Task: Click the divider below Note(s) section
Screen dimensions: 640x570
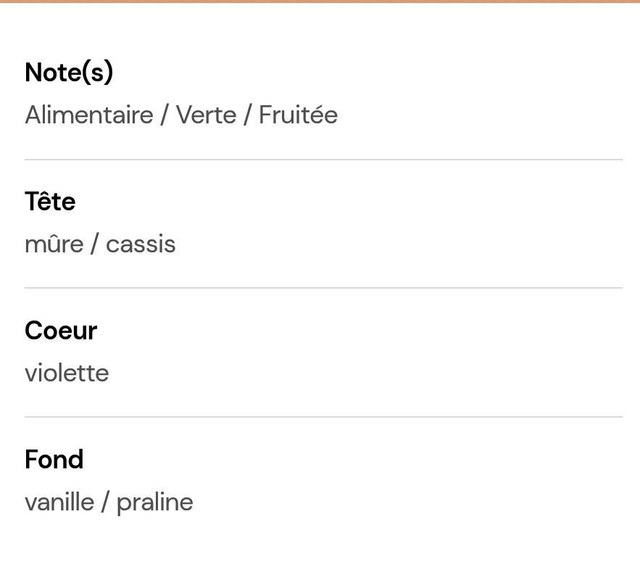Action: 323,160
